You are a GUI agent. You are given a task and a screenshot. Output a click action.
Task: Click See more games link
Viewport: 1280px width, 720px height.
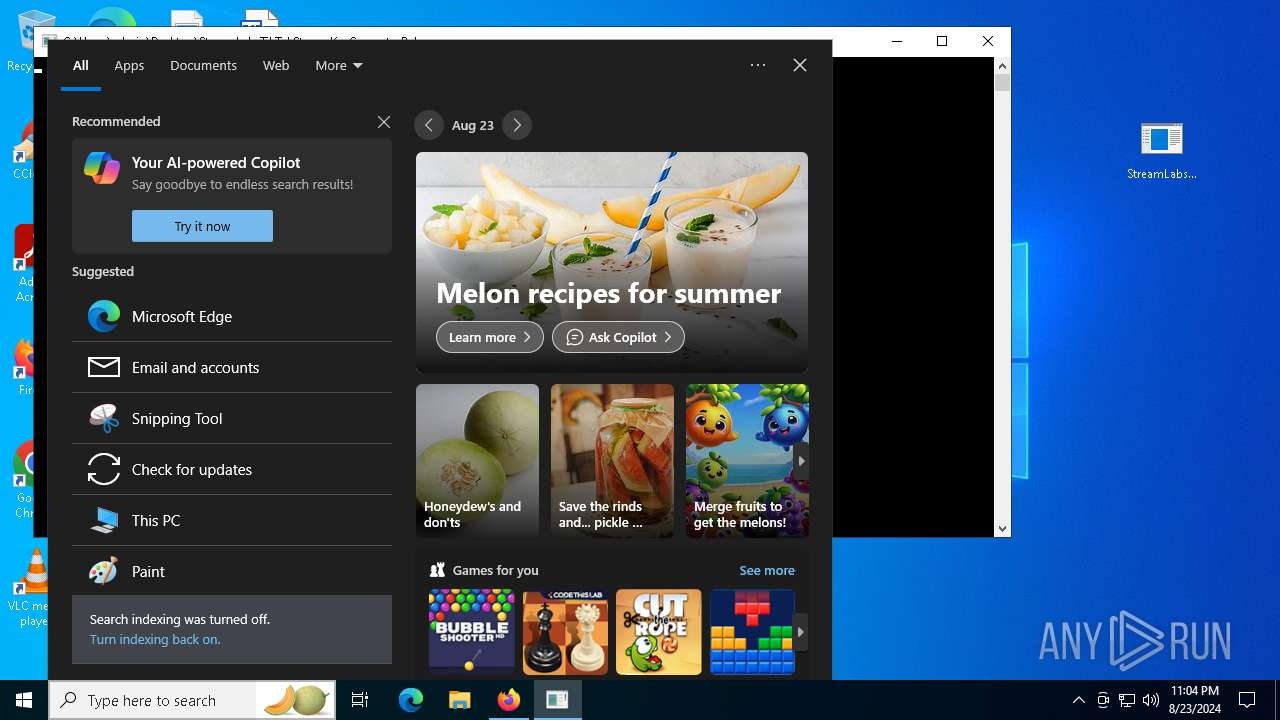pos(767,570)
